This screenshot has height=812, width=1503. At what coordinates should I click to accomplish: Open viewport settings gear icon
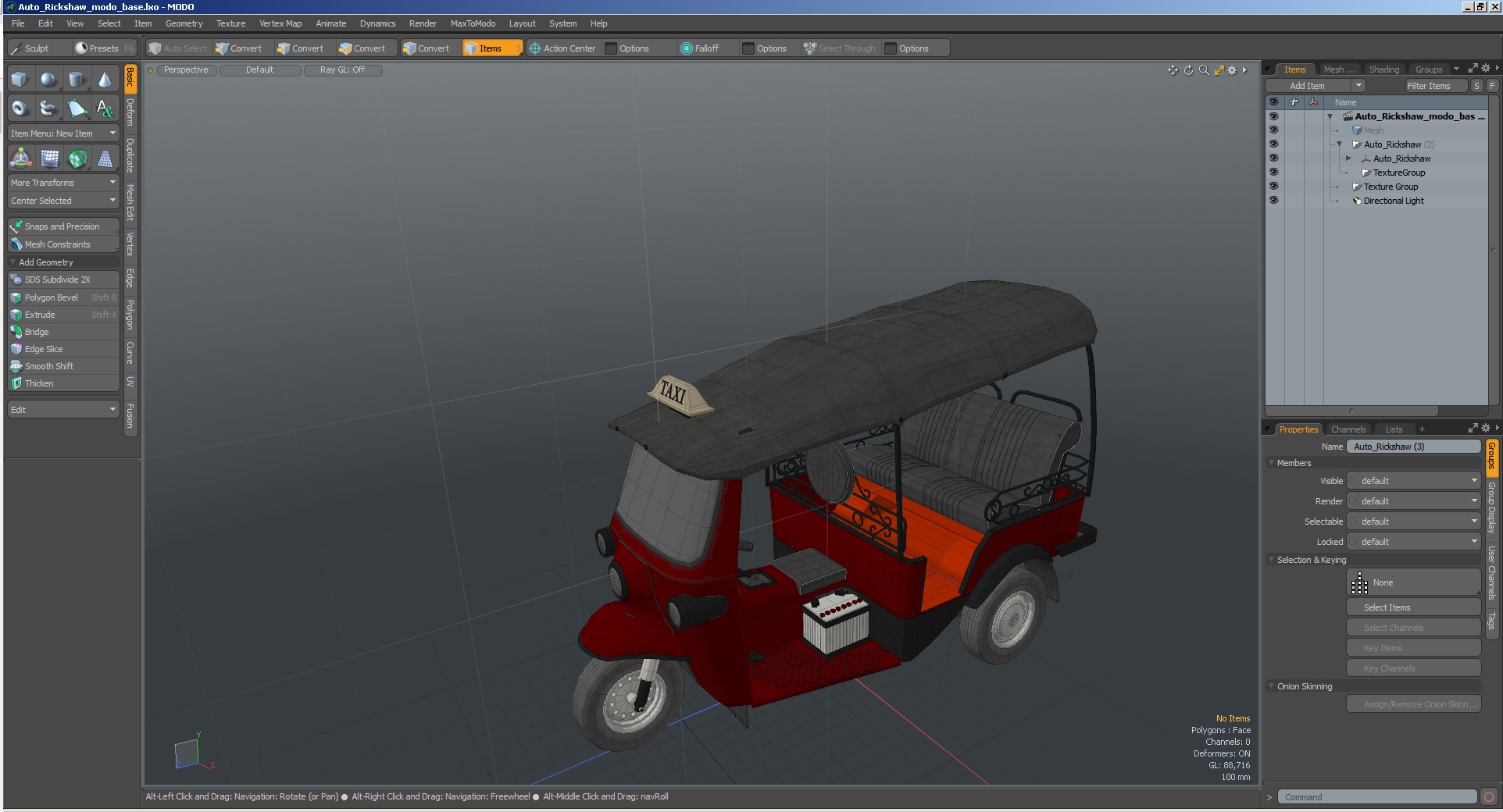click(1232, 70)
